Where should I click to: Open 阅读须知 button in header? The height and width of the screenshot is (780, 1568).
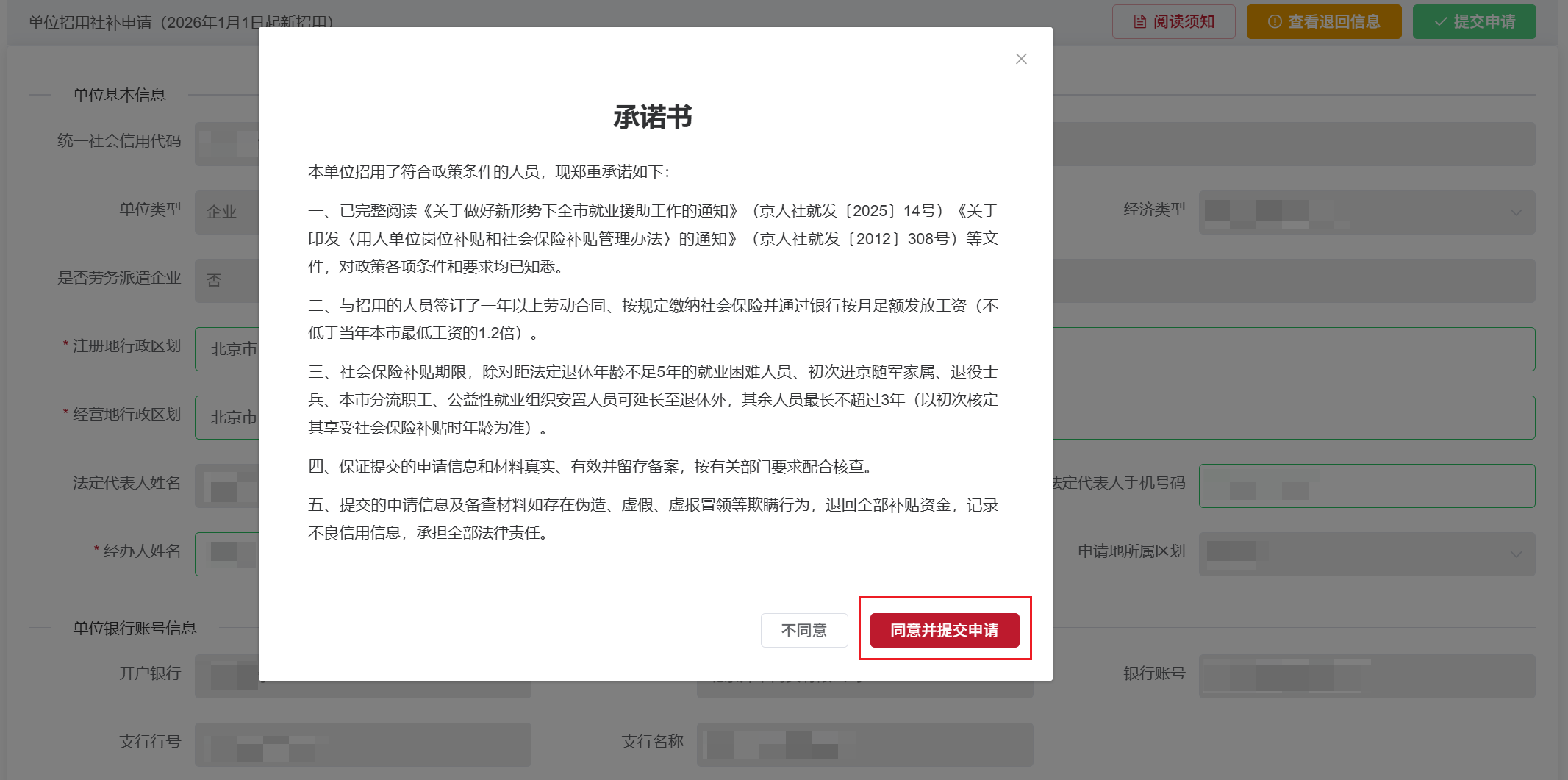pyautogui.click(x=1174, y=21)
